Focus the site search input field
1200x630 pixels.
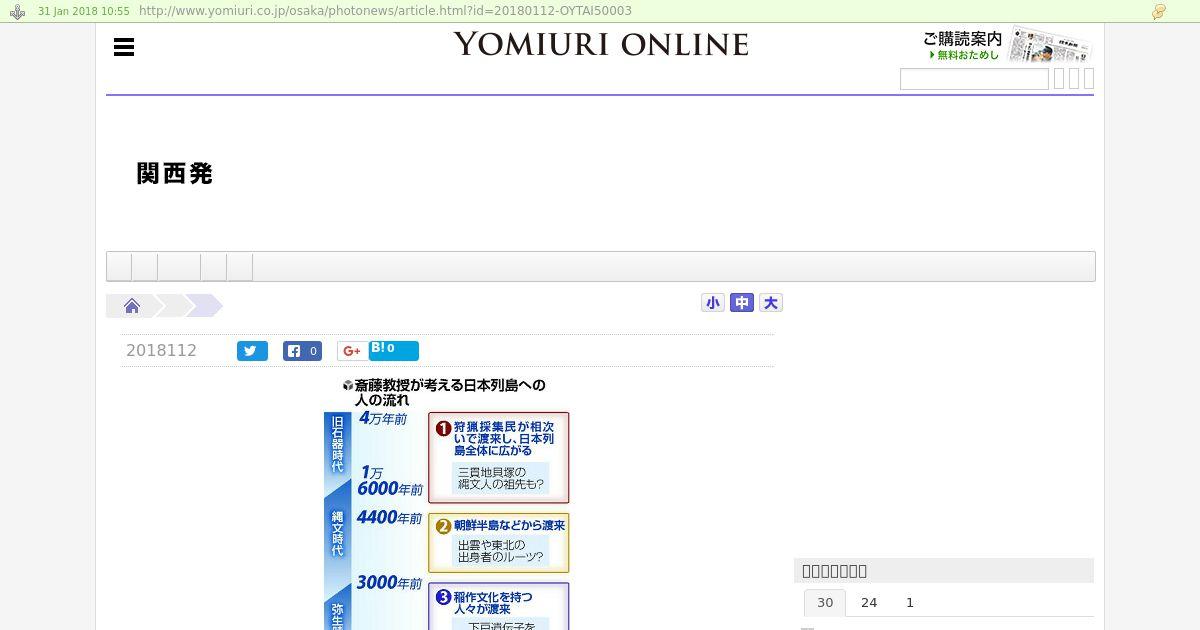[974, 79]
